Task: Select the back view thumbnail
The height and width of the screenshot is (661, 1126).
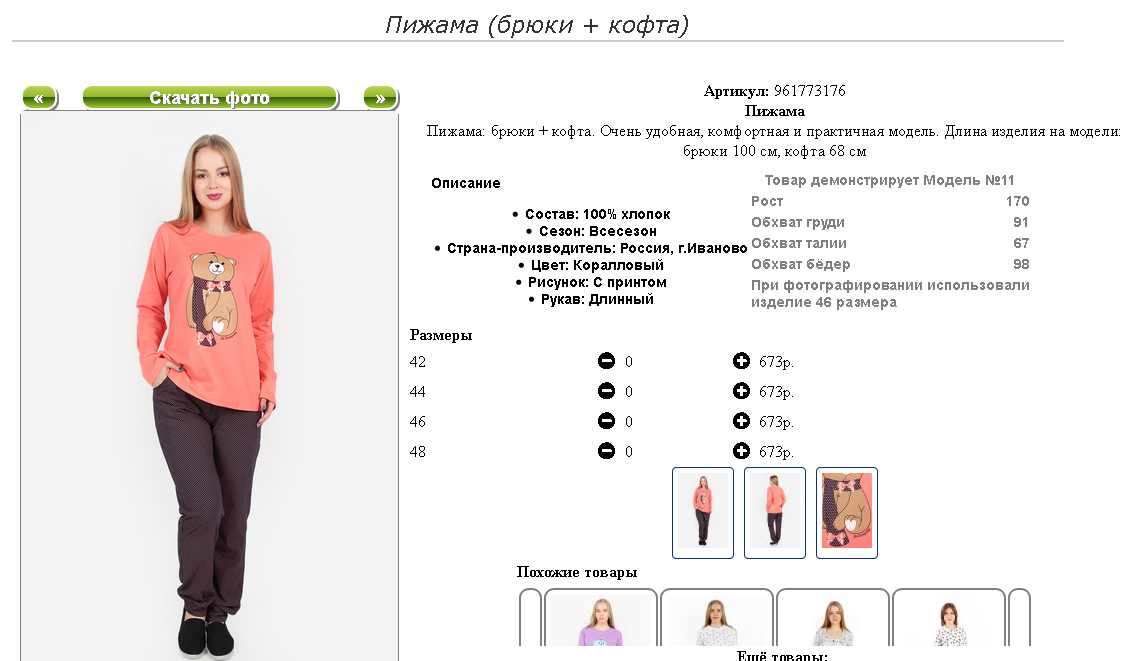Action: coord(775,513)
